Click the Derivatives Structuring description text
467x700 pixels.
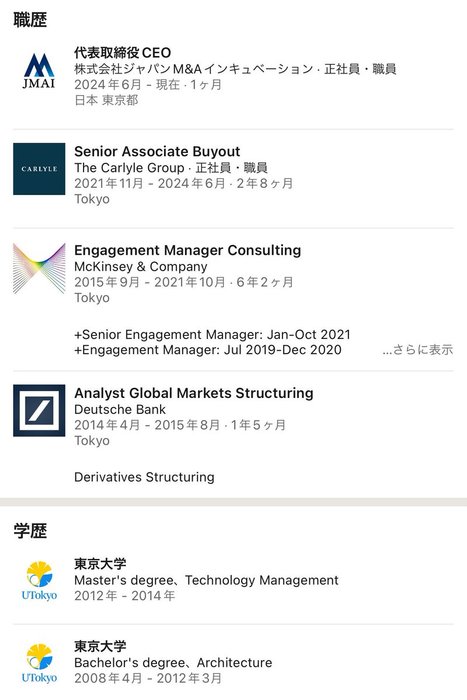144,477
